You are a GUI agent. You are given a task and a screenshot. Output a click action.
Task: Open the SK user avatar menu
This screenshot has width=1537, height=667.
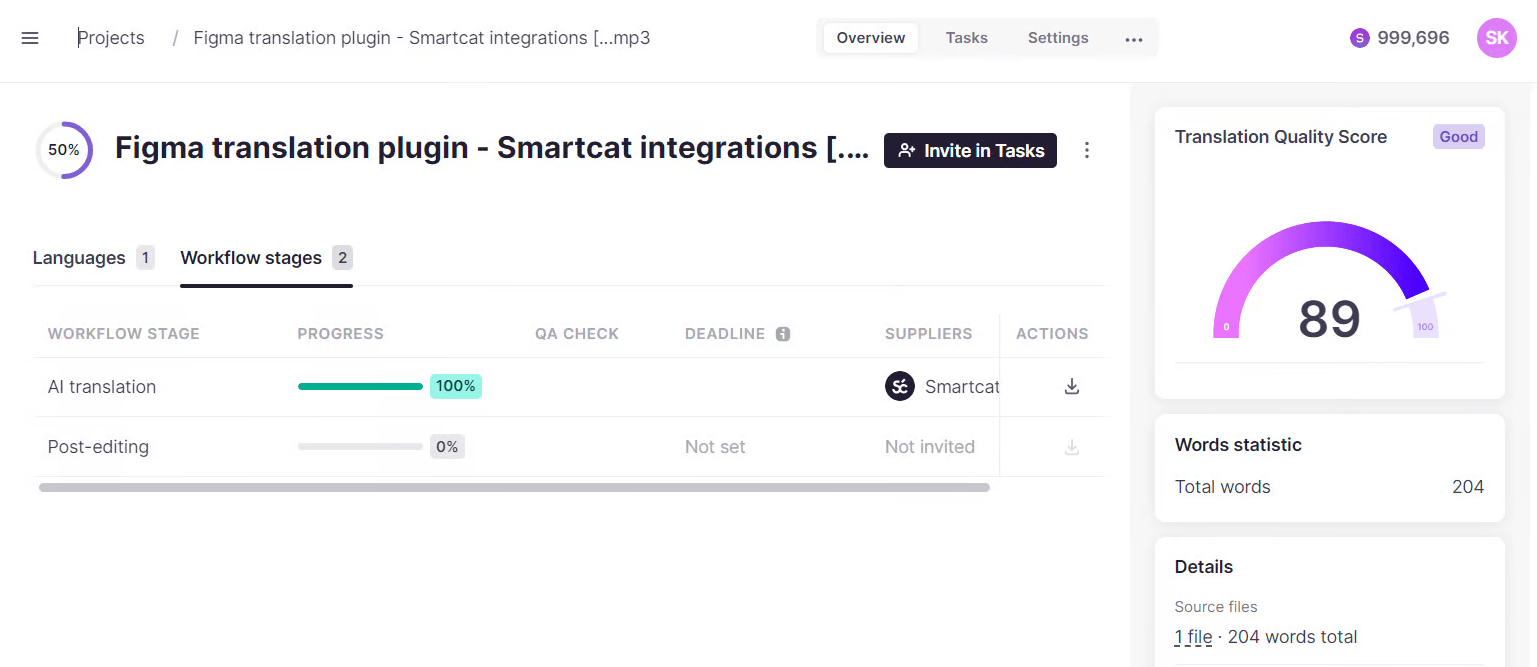1496,38
